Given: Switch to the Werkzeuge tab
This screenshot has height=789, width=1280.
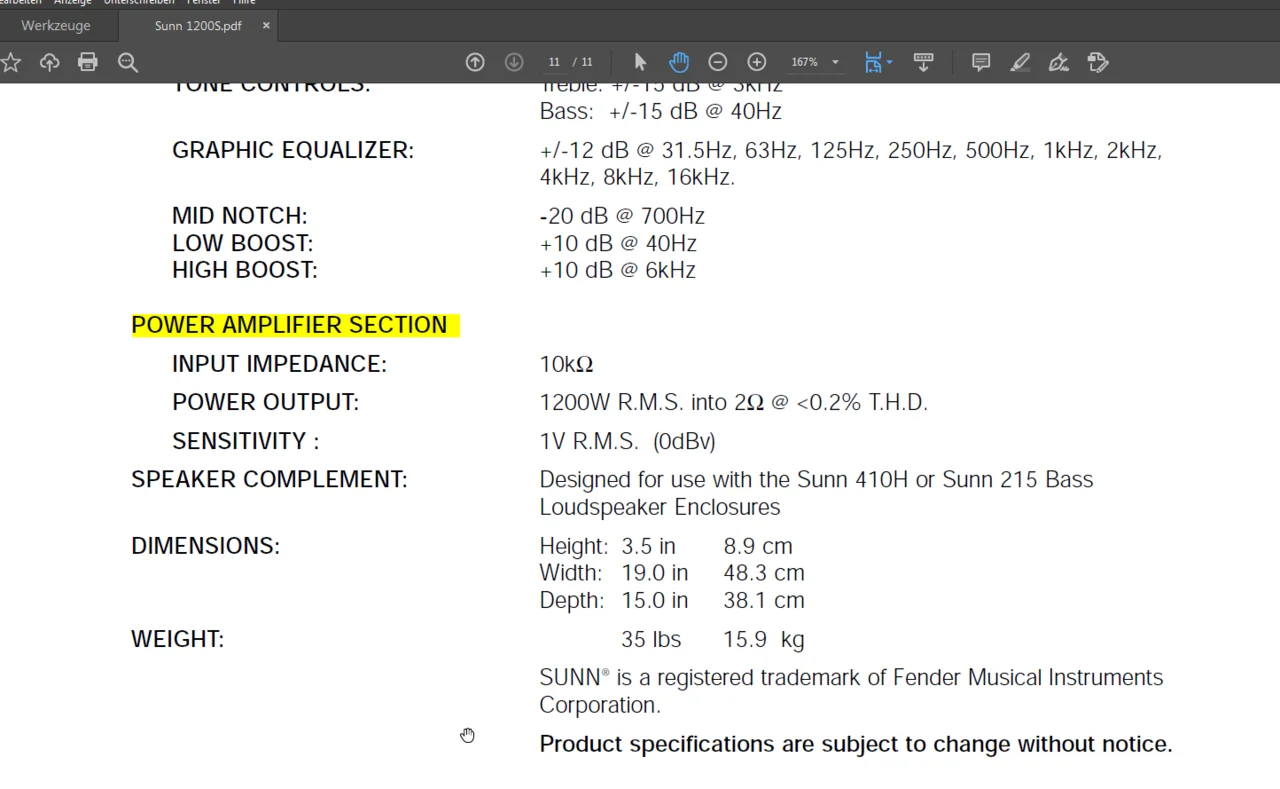Looking at the screenshot, I should pos(56,25).
